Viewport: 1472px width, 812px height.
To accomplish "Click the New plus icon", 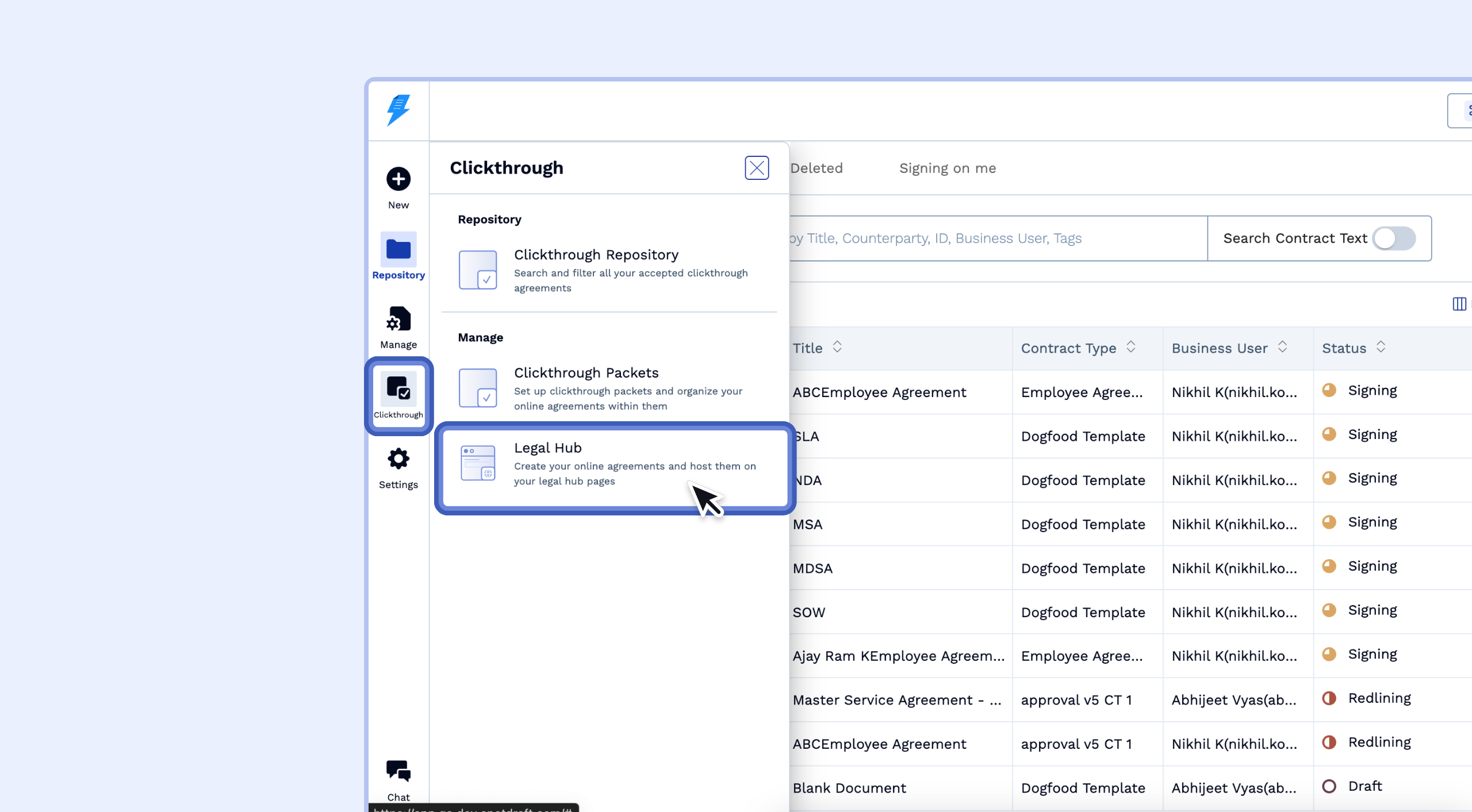I will click(x=398, y=179).
